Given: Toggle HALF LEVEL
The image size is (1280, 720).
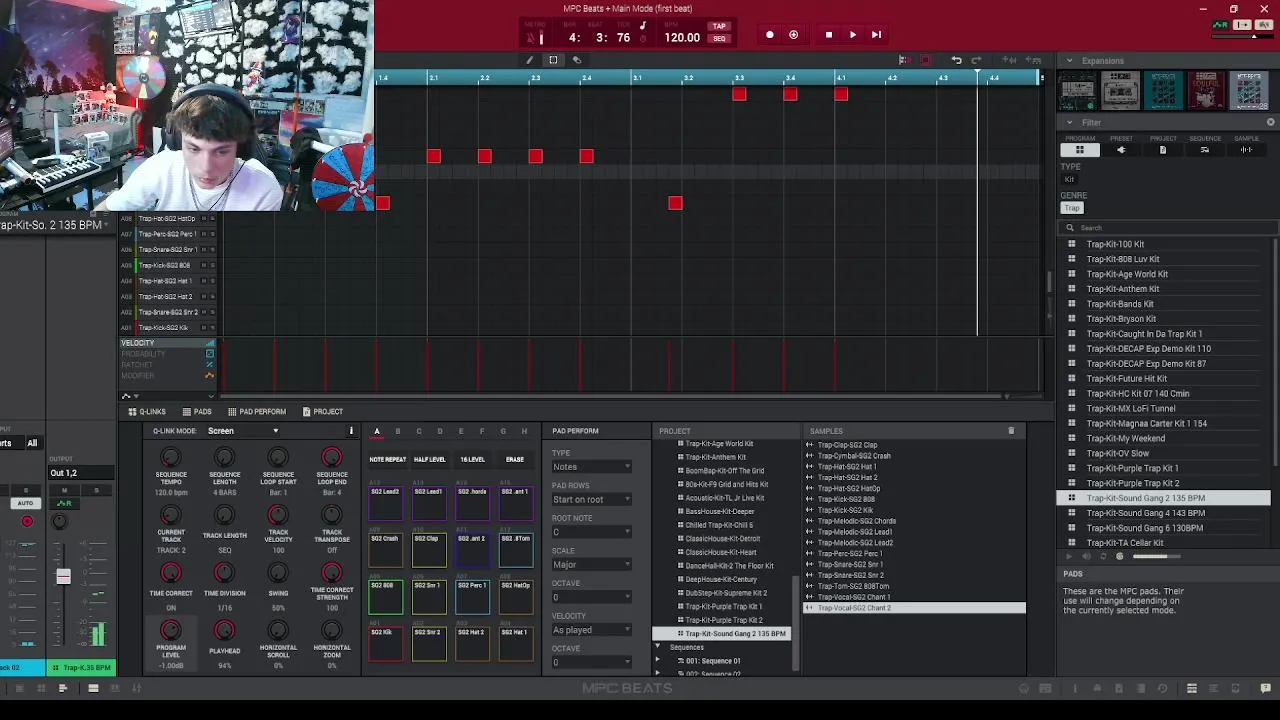Looking at the screenshot, I should pos(429,460).
